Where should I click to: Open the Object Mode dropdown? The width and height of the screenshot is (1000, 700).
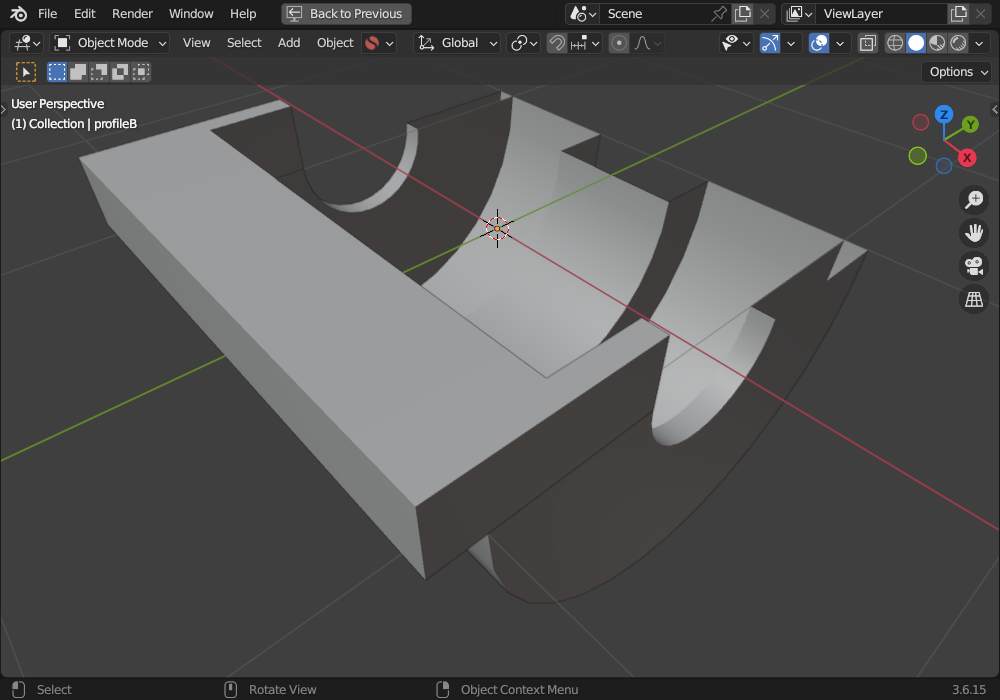110,43
